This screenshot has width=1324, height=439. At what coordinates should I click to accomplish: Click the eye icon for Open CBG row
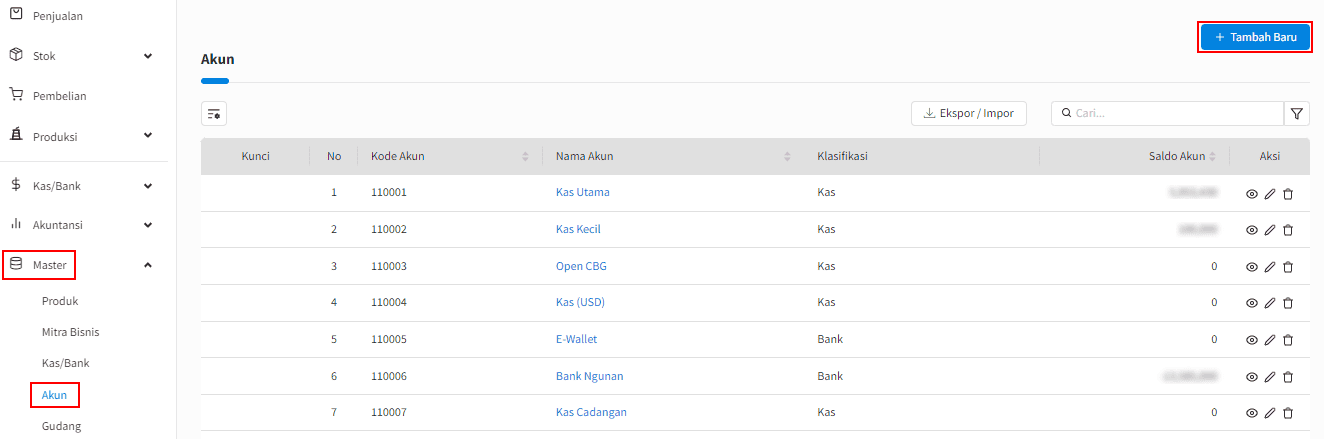tap(1251, 267)
